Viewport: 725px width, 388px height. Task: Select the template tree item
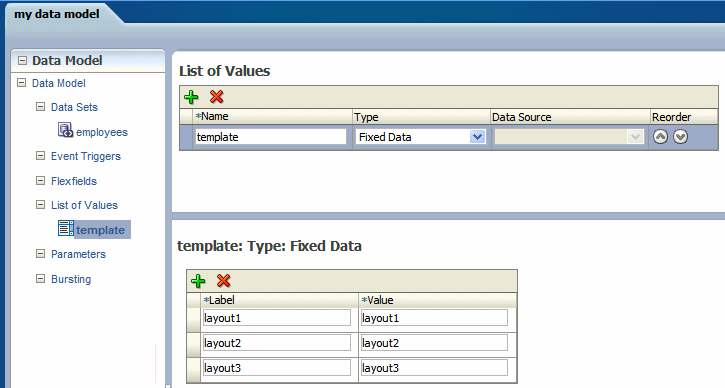point(100,230)
